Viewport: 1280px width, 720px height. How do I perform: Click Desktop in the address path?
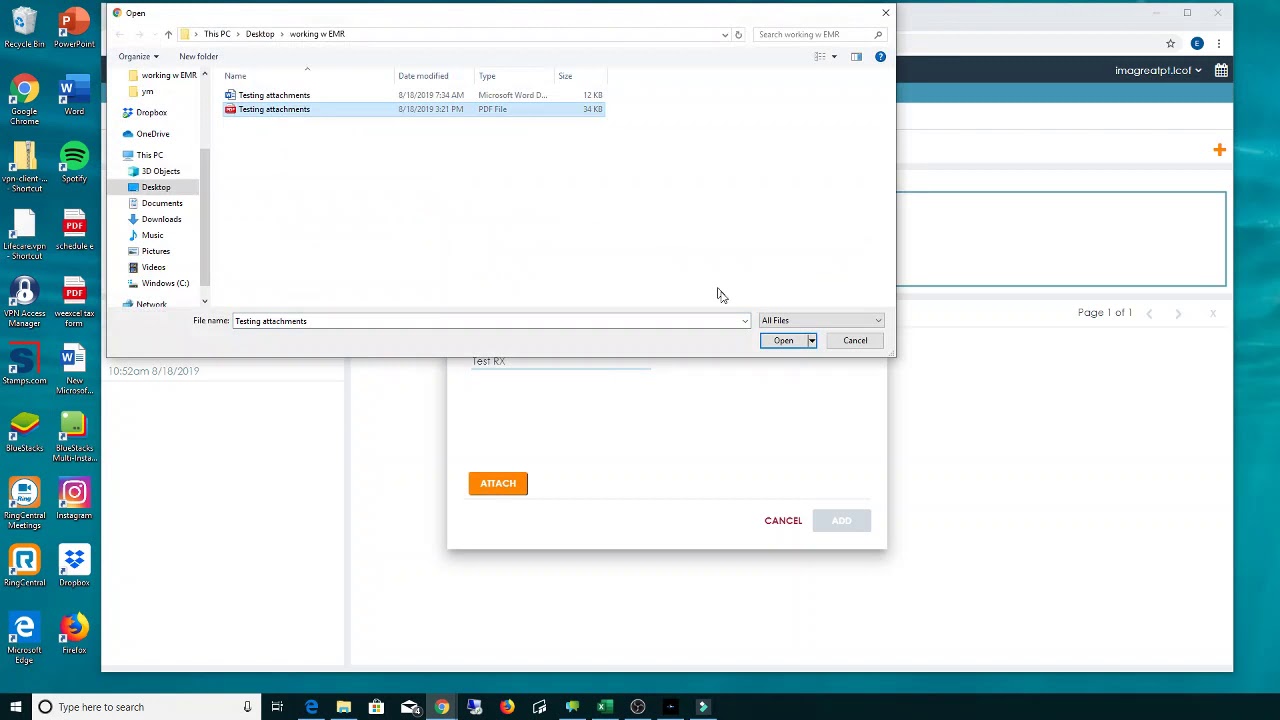[x=260, y=34]
